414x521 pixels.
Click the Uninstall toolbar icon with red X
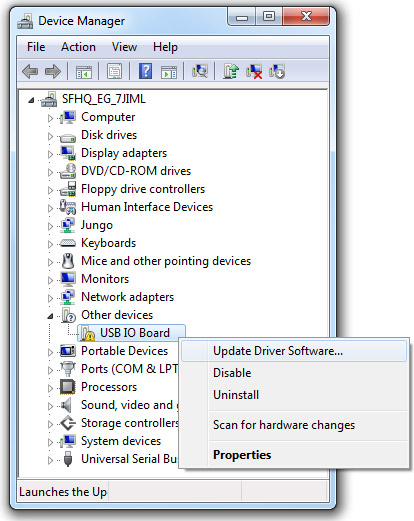[254, 71]
